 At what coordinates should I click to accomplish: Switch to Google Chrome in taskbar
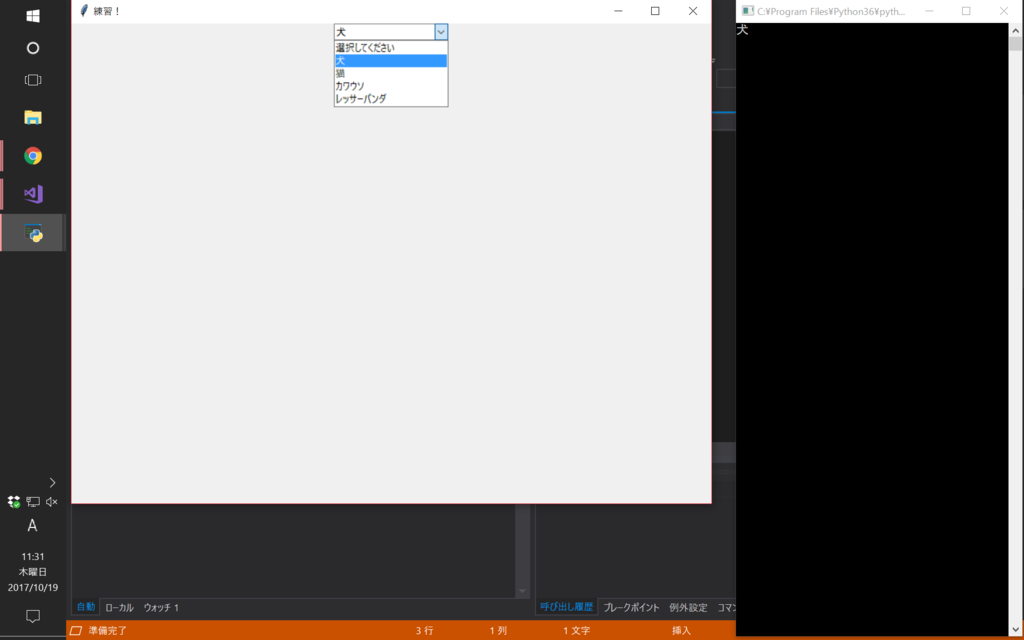coord(33,155)
